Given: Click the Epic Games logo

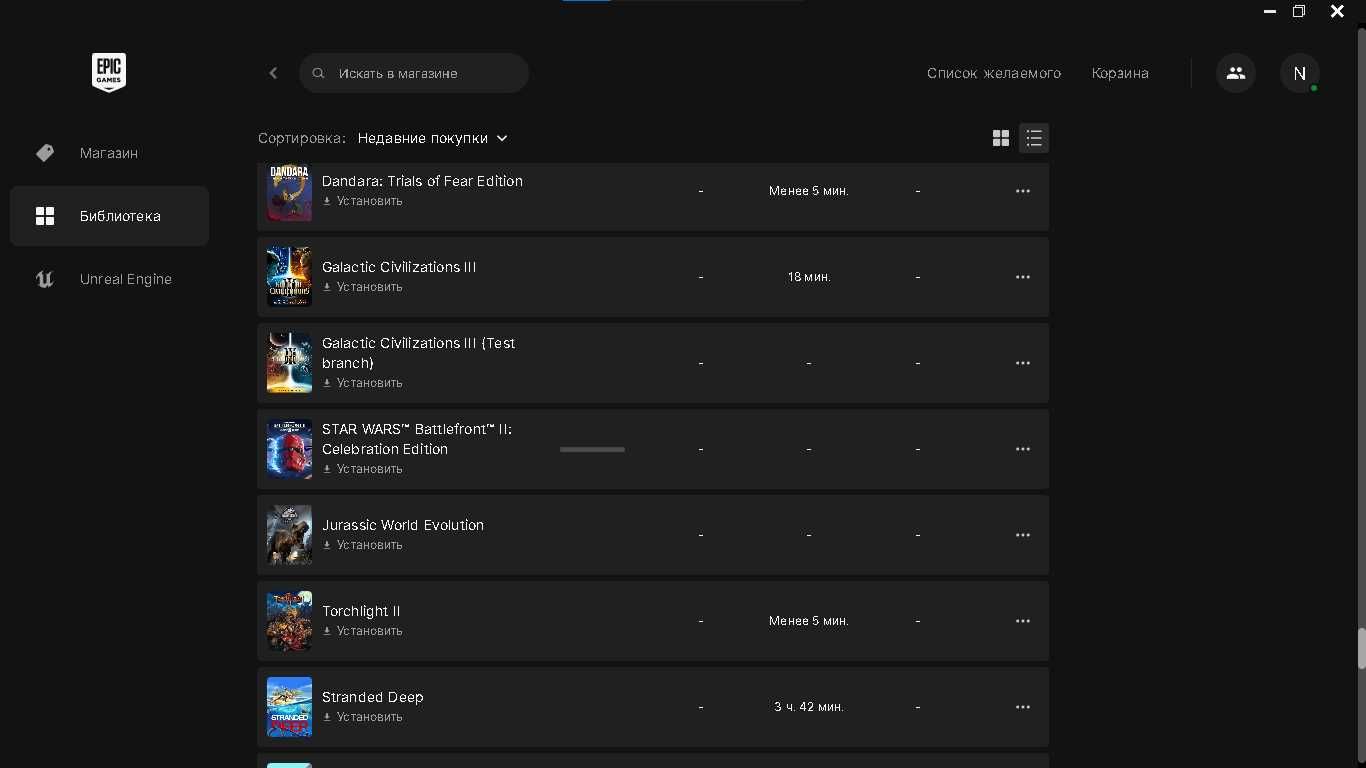Looking at the screenshot, I should (x=109, y=73).
